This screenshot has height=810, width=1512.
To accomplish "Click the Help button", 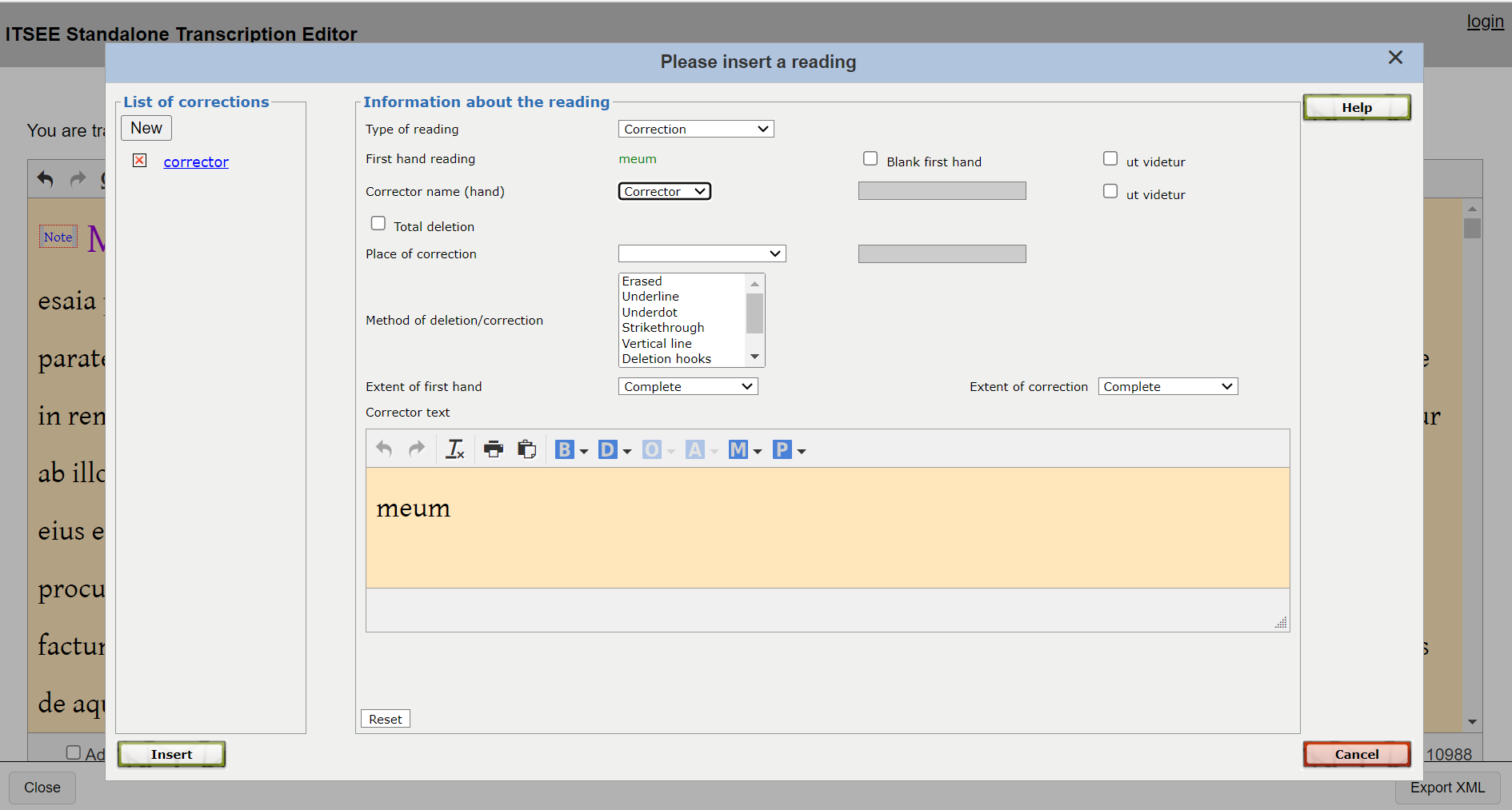I will tap(1357, 107).
